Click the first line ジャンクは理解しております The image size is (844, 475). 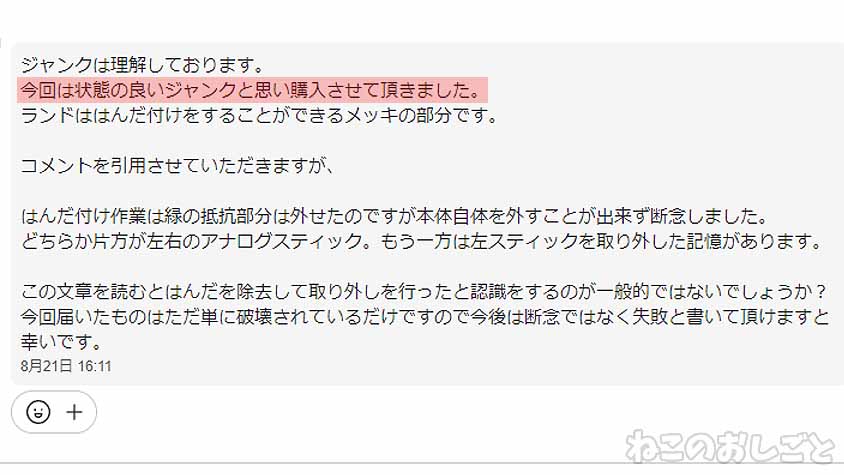click(x=143, y=65)
